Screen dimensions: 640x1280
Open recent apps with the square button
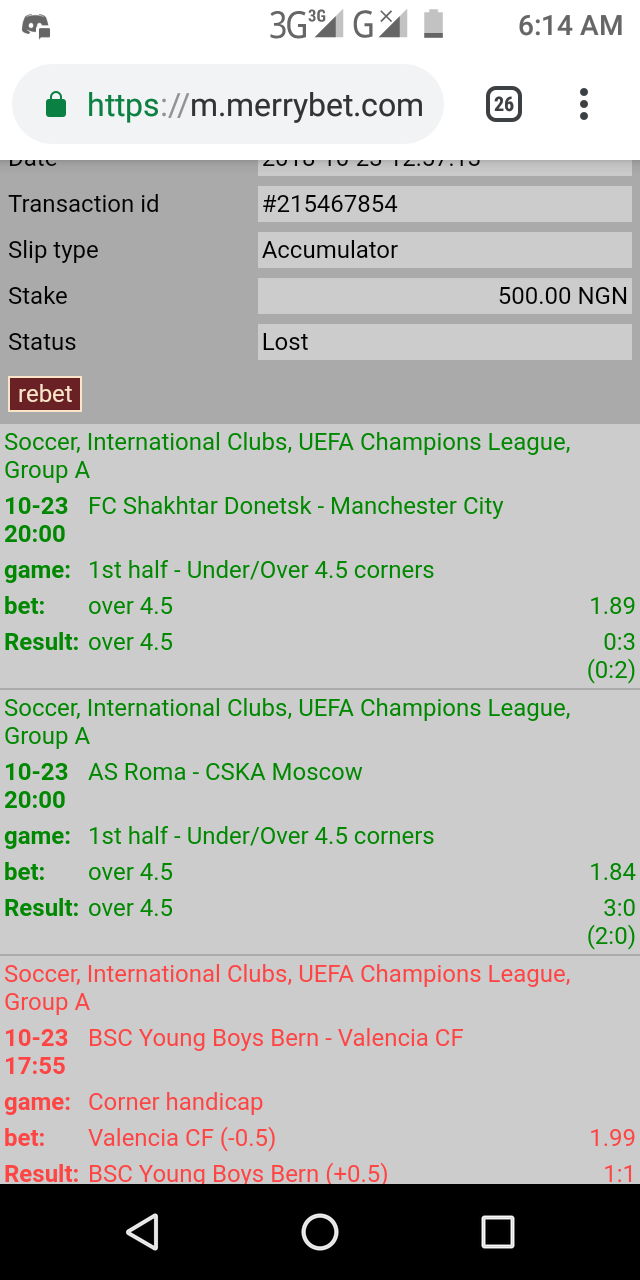497,1232
